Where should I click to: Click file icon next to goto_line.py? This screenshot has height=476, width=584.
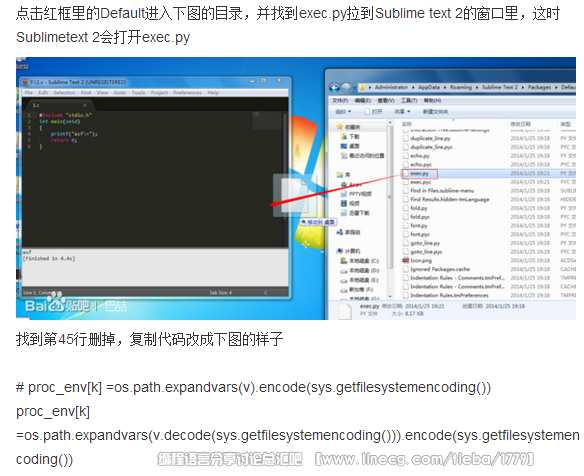(x=406, y=243)
